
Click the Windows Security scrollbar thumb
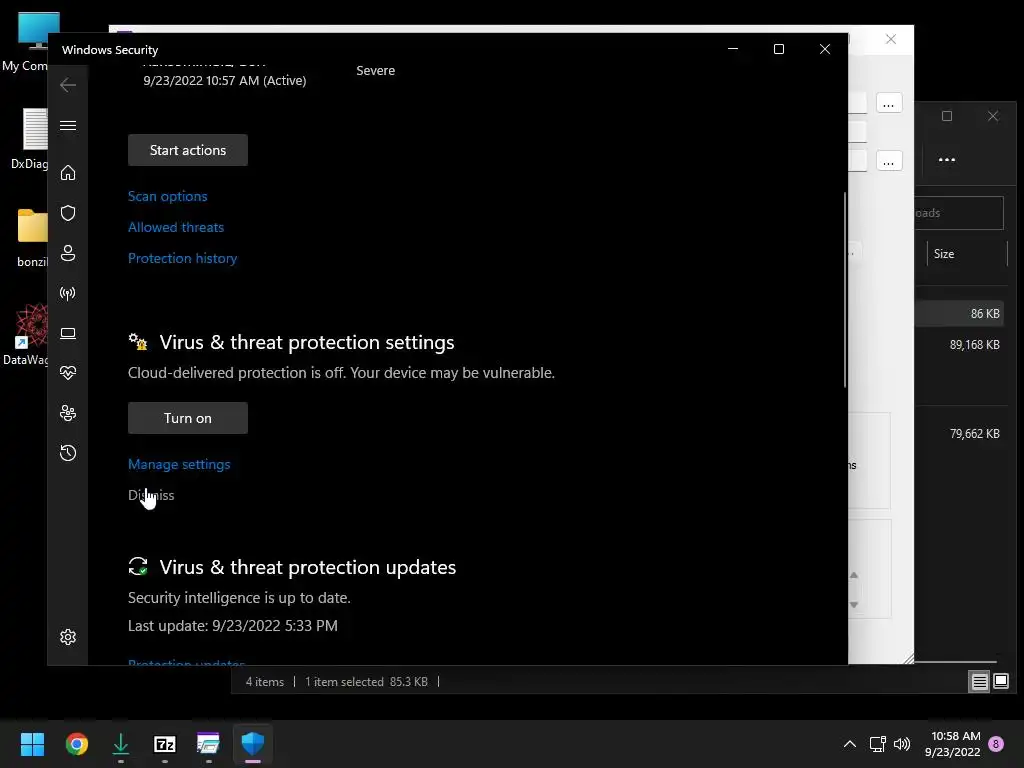844,289
